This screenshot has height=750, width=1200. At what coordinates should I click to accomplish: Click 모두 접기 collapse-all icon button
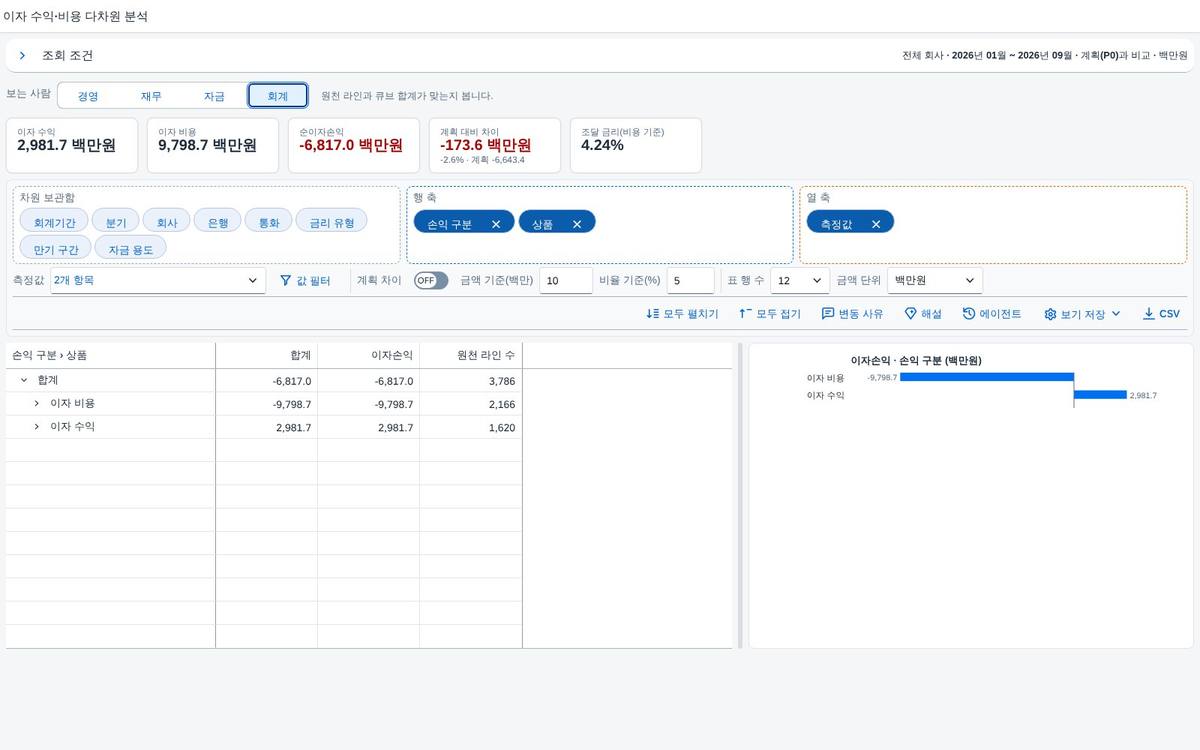coord(770,314)
